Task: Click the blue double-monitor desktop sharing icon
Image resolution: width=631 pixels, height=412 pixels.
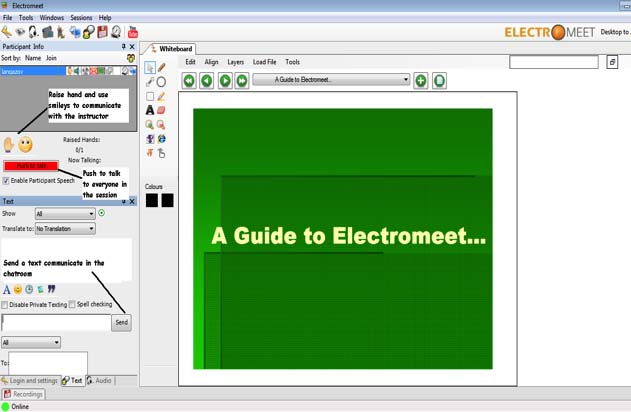Action: pyautogui.click(x=75, y=32)
